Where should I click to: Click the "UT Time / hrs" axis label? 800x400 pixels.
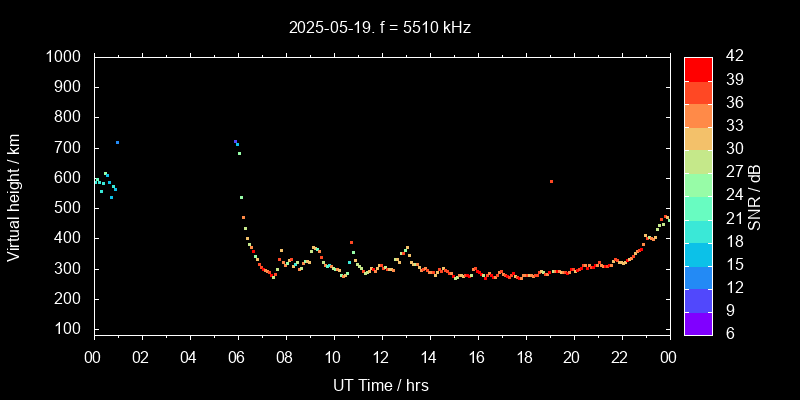point(380,384)
